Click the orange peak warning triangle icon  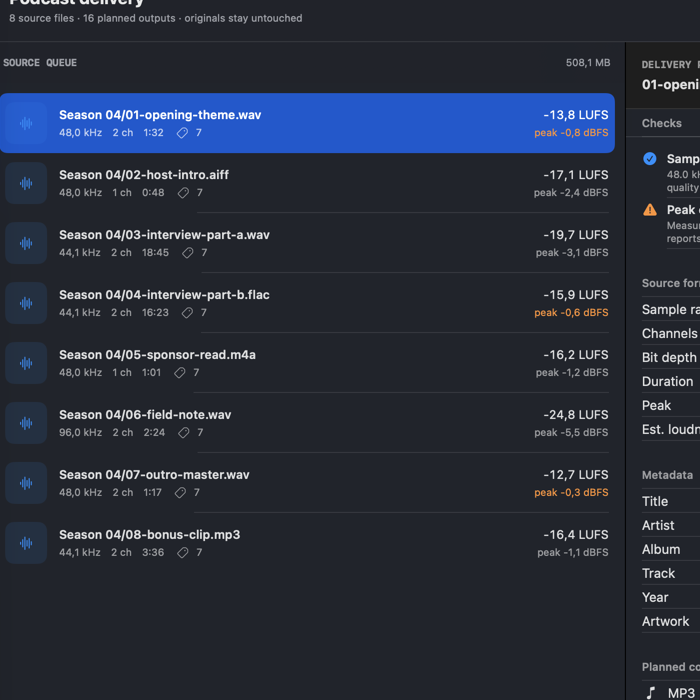pos(650,210)
